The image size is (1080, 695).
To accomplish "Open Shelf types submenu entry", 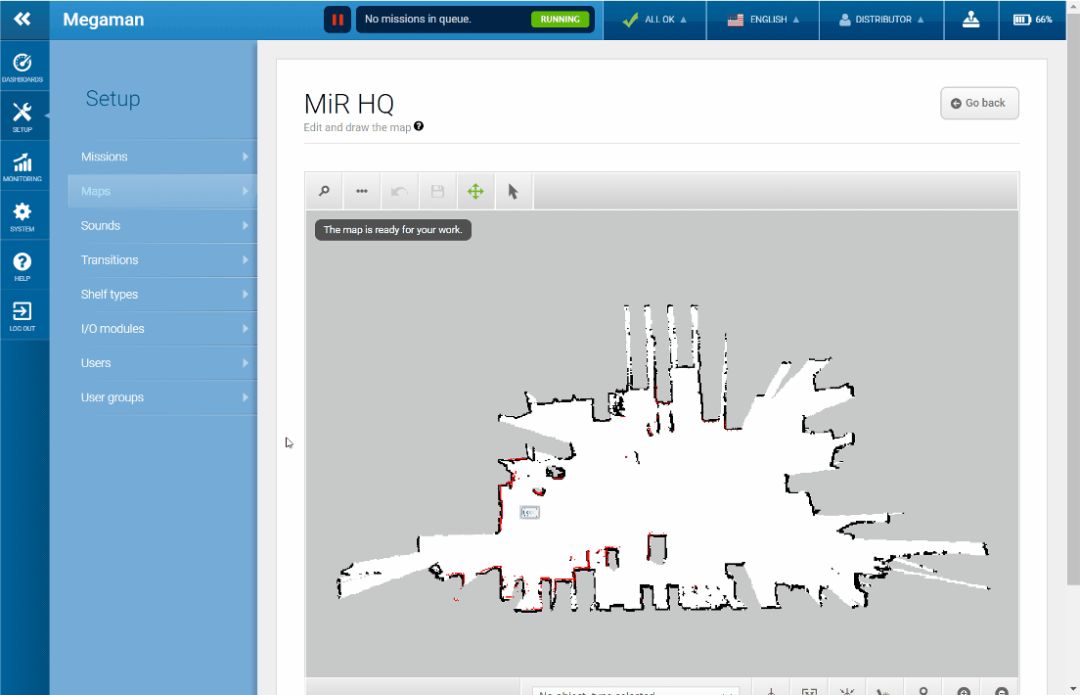I will pos(162,294).
